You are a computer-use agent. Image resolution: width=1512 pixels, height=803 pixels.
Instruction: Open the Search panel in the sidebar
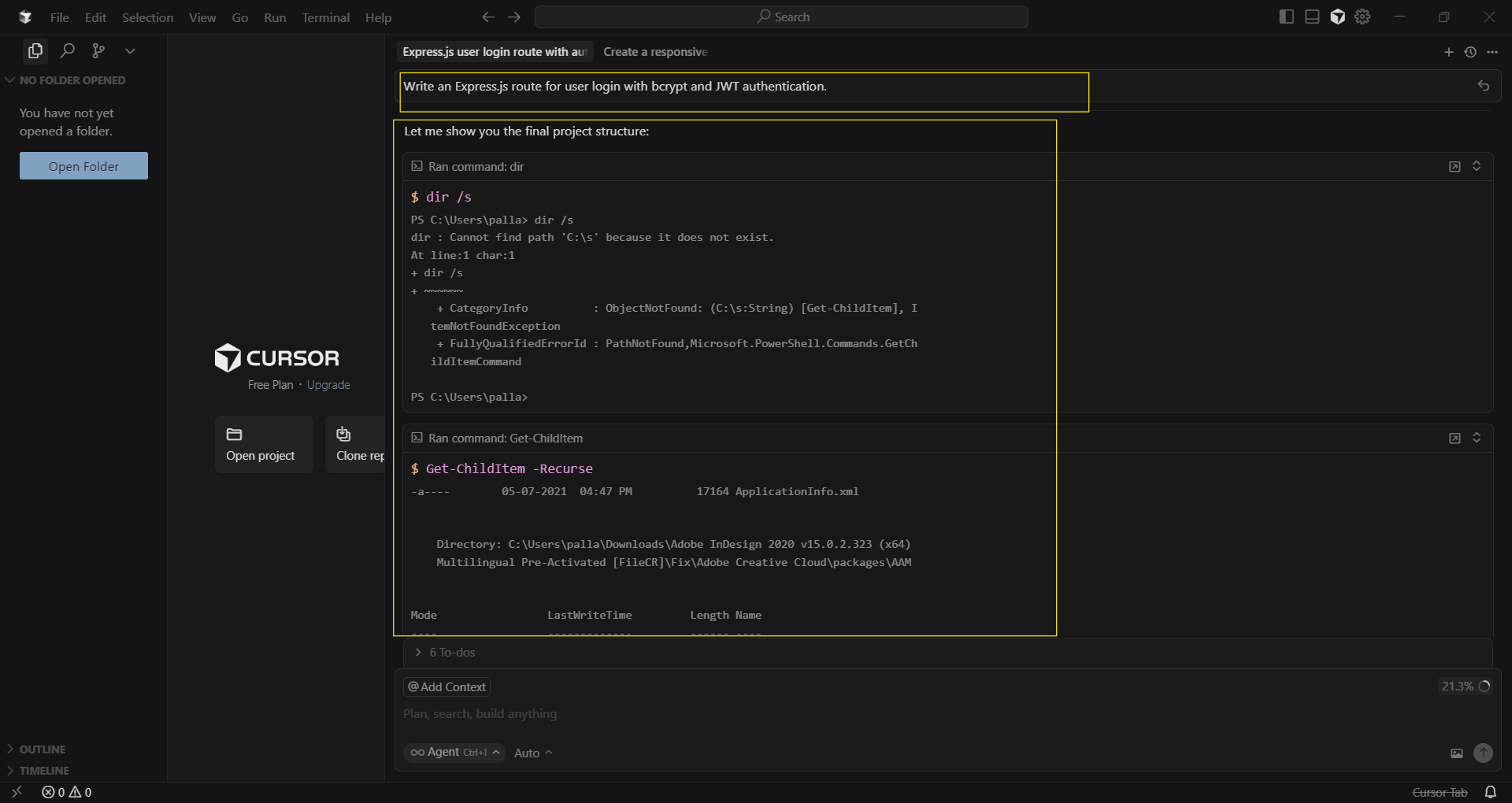click(x=68, y=50)
